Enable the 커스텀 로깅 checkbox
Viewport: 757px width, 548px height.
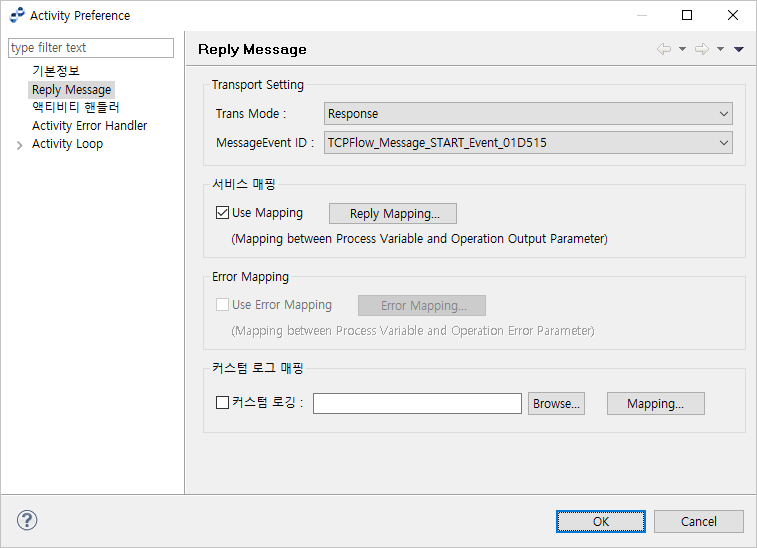[x=223, y=403]
